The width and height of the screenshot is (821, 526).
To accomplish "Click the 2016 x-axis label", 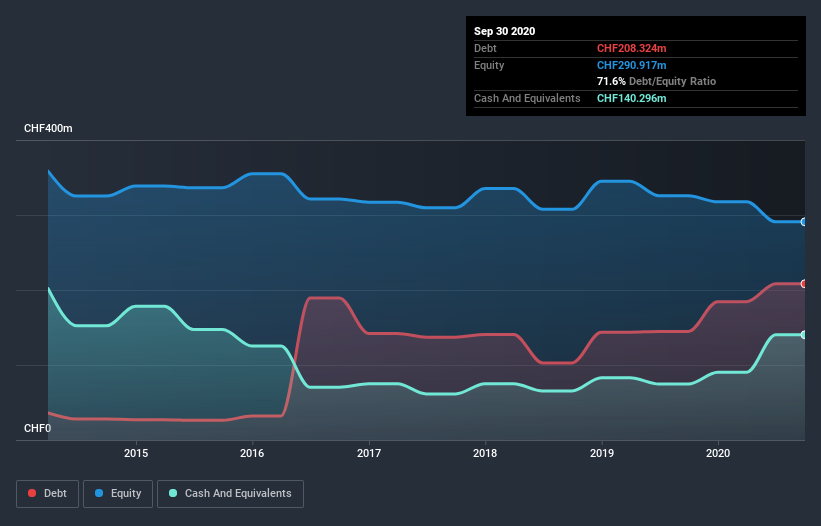I will coord(252,453).
